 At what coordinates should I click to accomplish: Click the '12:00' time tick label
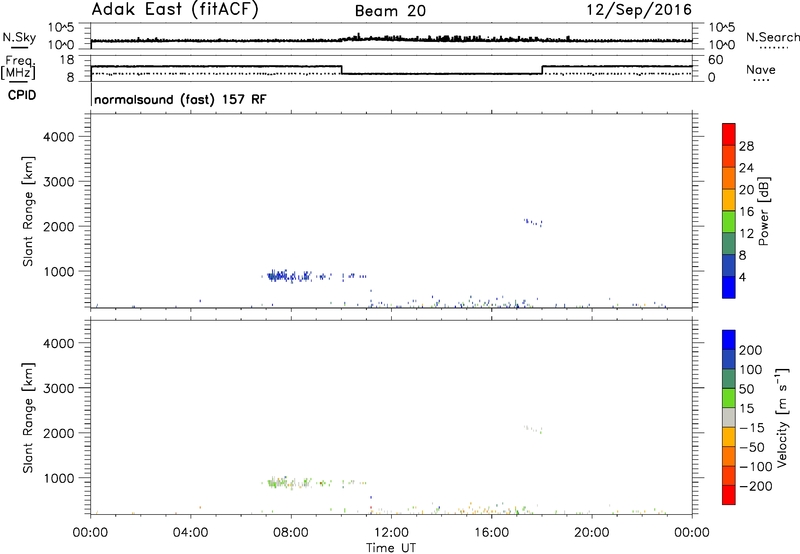391,533
